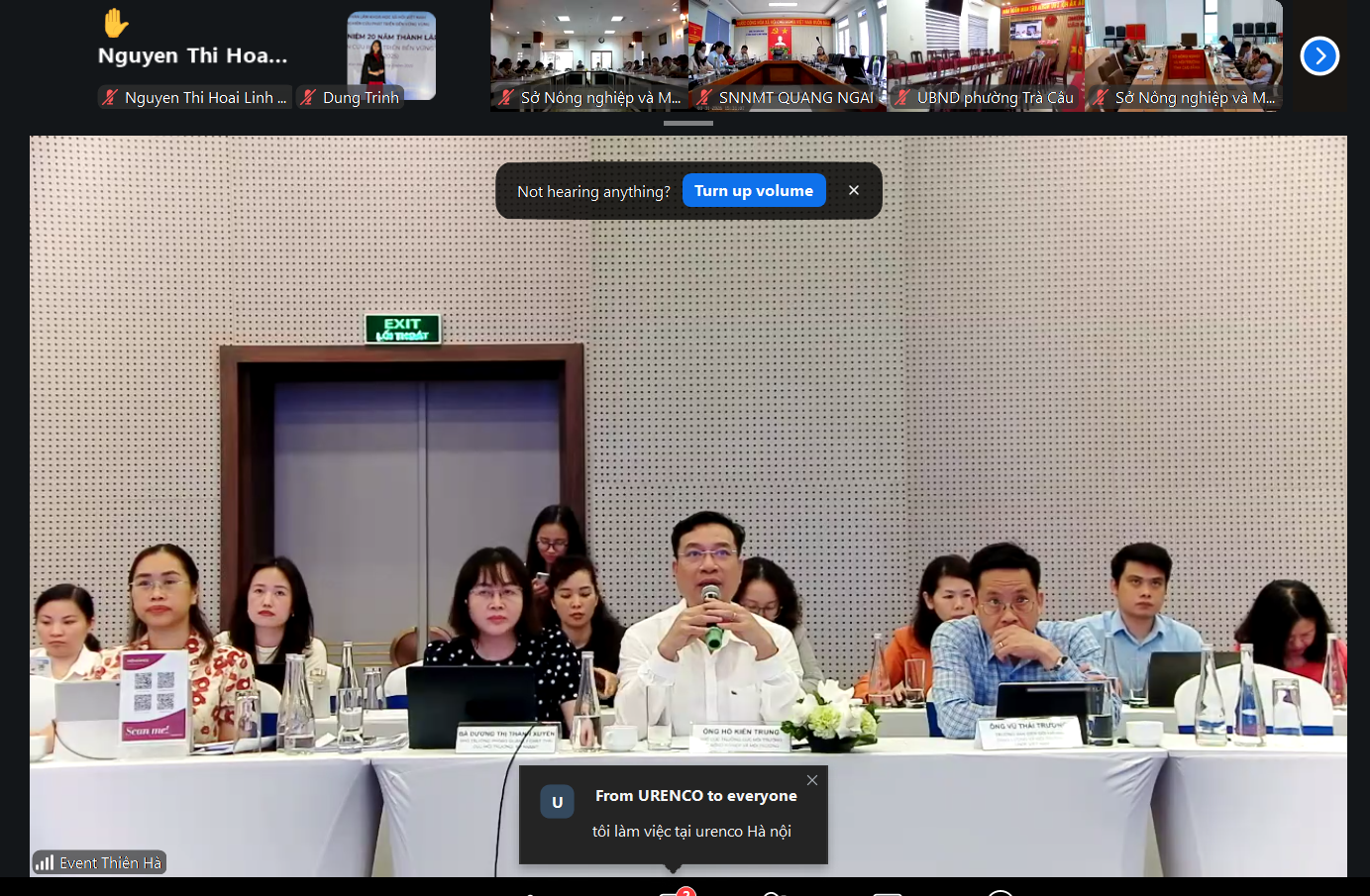Close the URENCO chat message popup
The image size is (1370, 896).
pos(812,780)
